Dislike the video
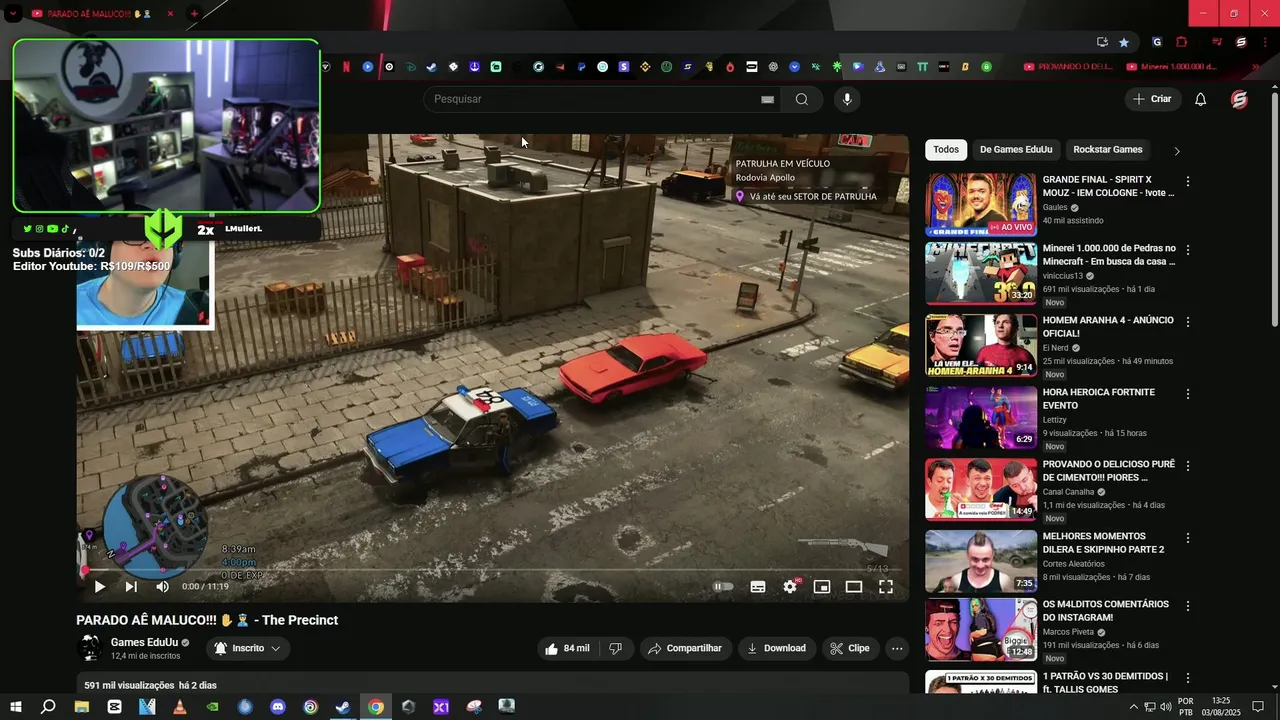 (616, 648)
